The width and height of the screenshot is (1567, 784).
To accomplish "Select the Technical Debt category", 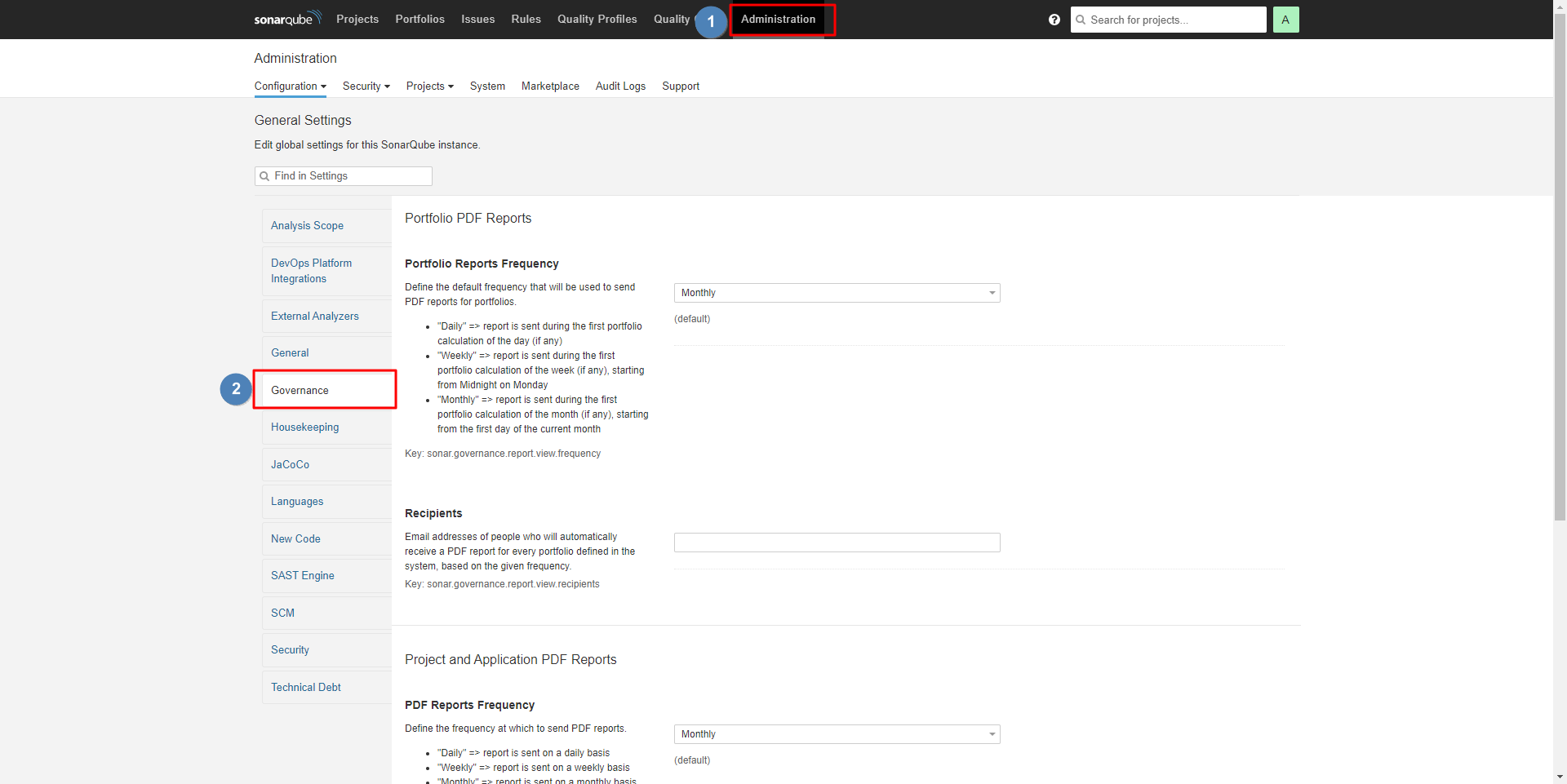I will pyautogui.click(x=306, y=688).
